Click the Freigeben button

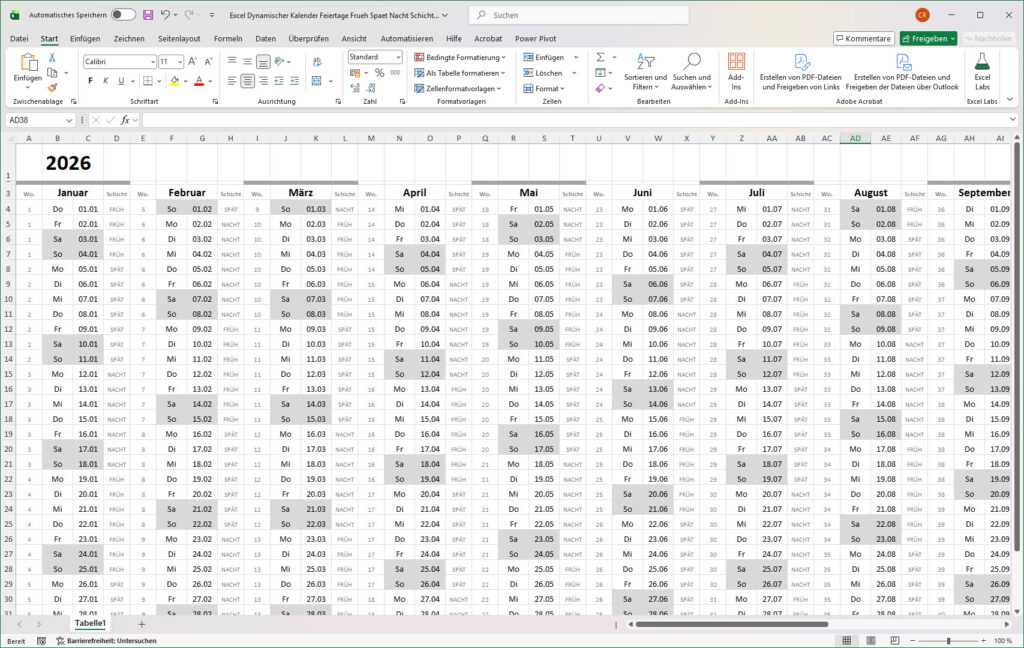(928, 38)
